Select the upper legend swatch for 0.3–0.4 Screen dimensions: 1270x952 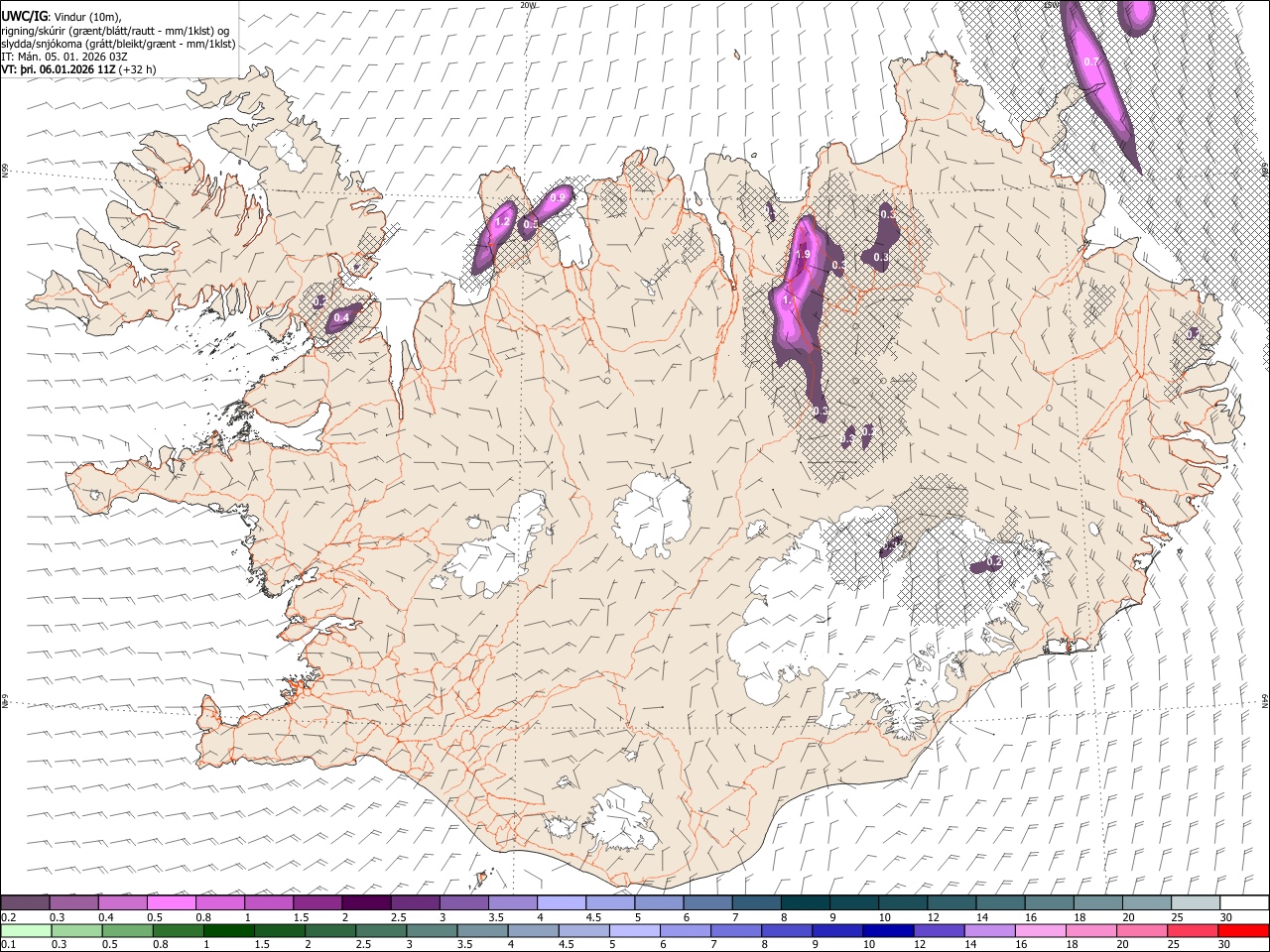74,902
